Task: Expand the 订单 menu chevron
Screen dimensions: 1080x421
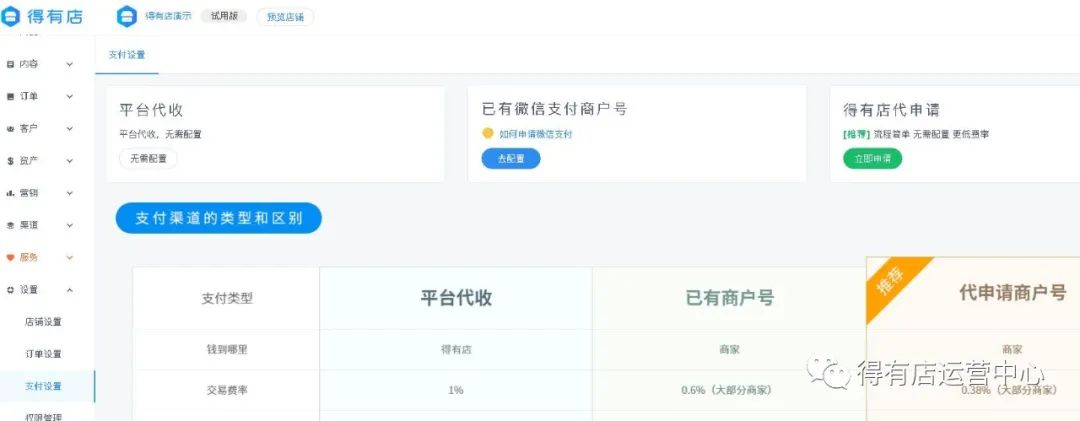Action: (x=70, y=96)
